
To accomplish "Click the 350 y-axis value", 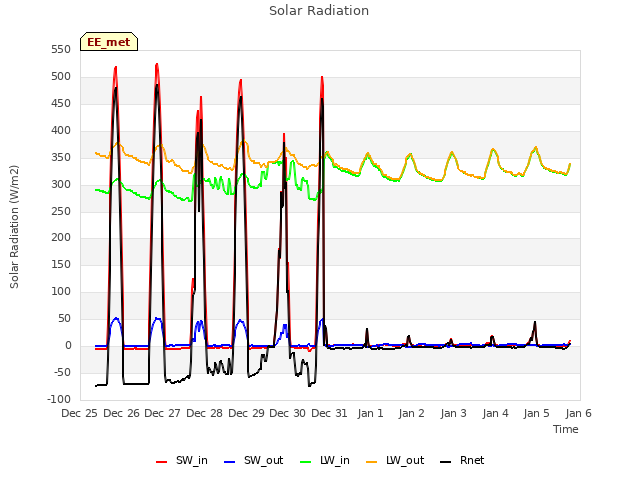I will point(61,158).
